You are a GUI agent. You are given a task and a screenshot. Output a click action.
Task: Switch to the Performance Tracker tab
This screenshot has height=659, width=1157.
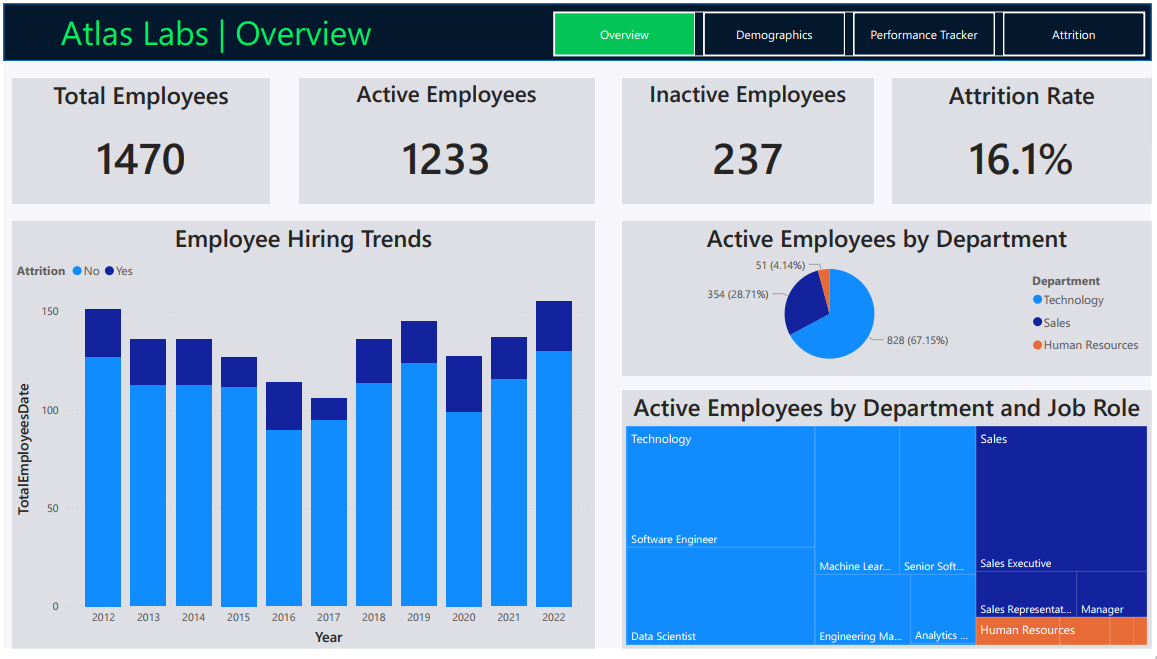923,35
